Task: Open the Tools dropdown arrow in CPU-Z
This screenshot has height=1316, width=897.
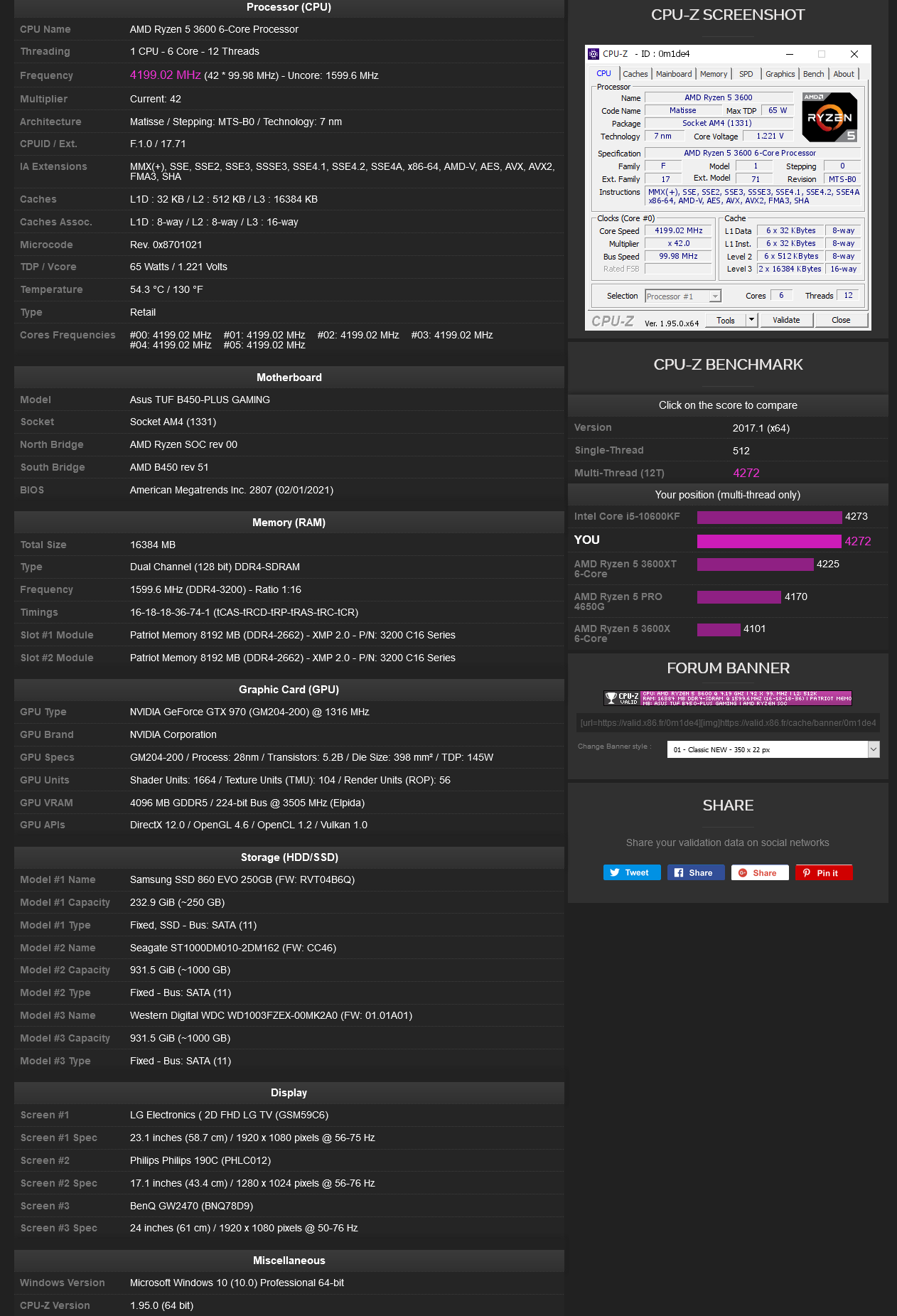Action: click(751, 320)
